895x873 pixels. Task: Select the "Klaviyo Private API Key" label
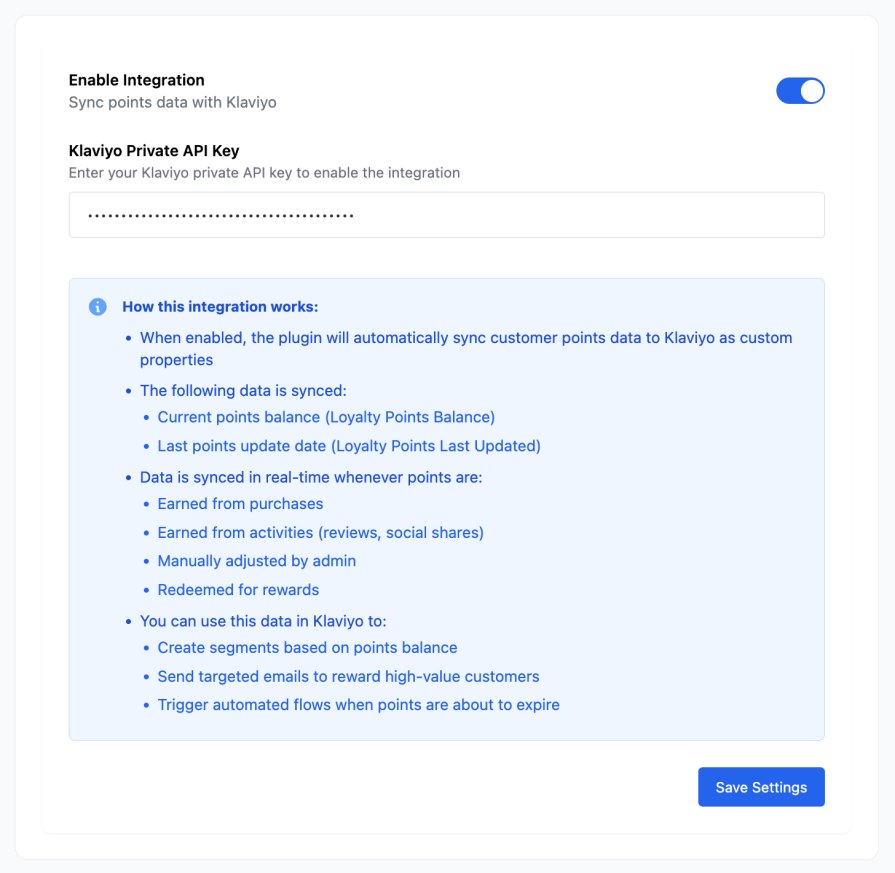[x=154, y=151]
